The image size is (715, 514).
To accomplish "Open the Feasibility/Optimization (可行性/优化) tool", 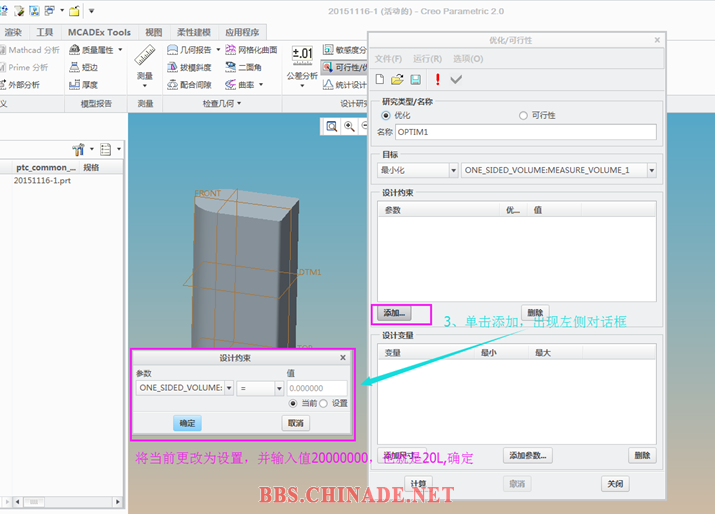I will click(x=344, y=67).
